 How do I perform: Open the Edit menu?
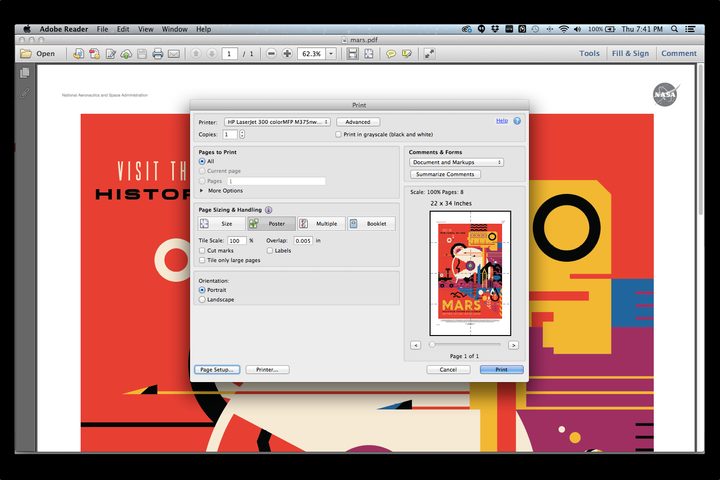pos(123,29)
